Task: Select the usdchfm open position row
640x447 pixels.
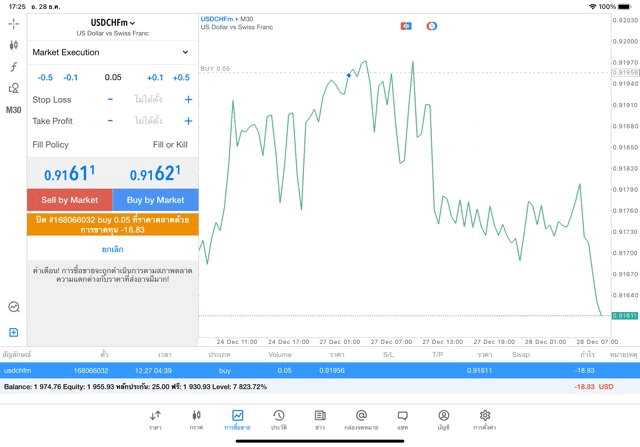Action: click(320, 370)
